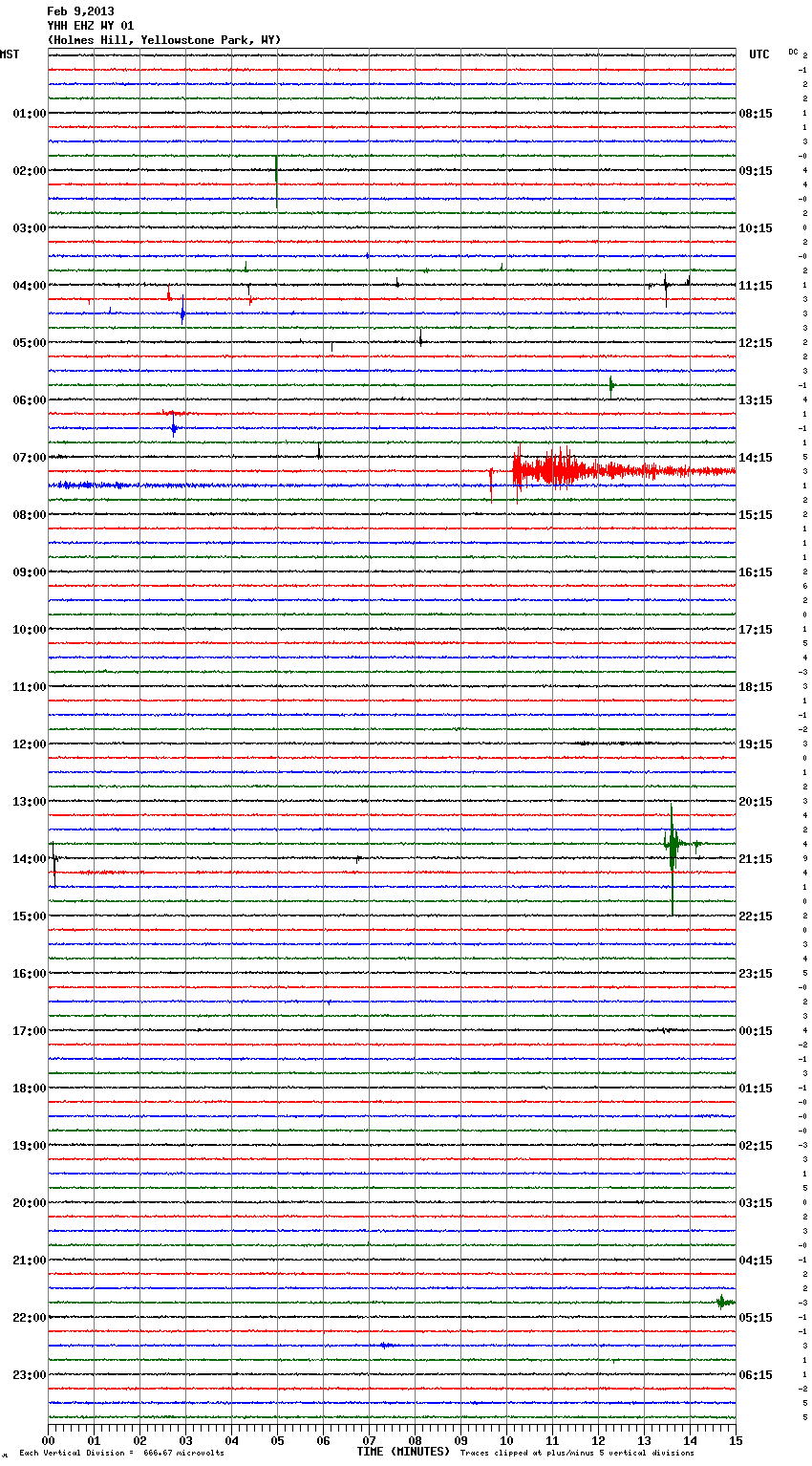
Task: Select the "05" minute tick on the bottom axis
Action: tap(277, 1440)
